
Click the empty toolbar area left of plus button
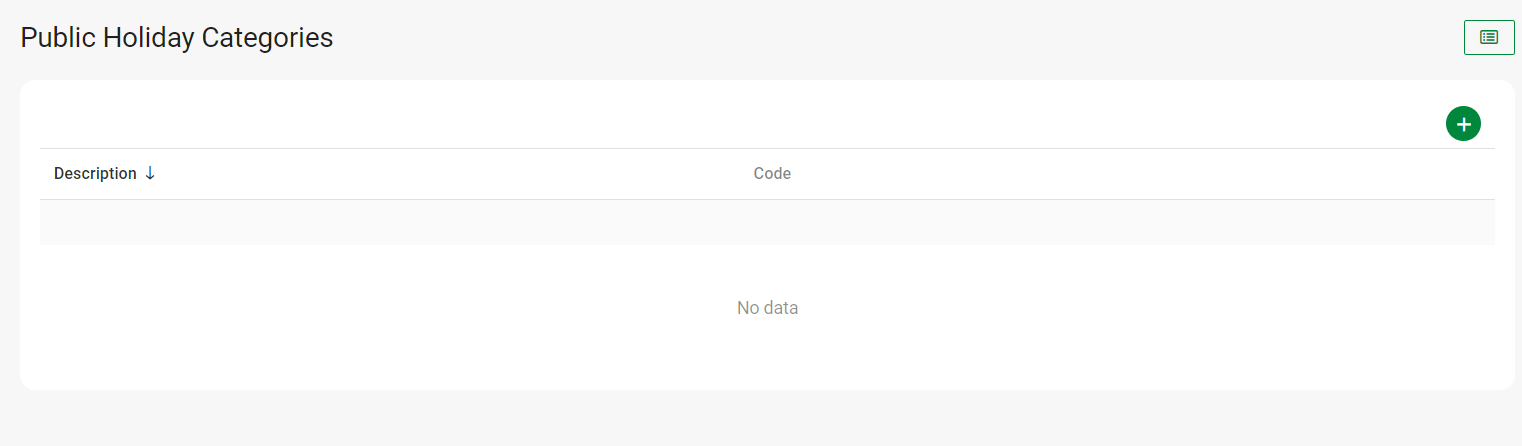point(740,124)
